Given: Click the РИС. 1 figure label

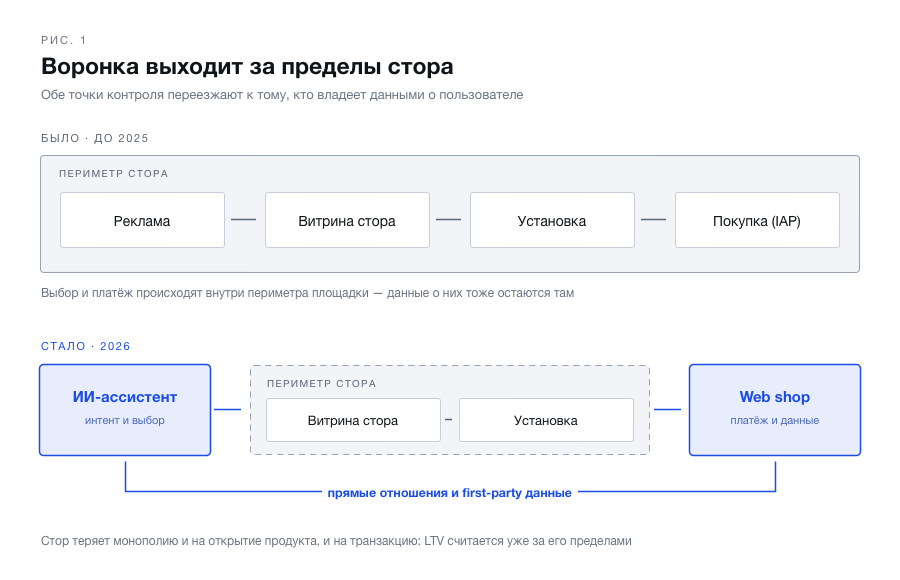Looking at the screenshot, I should click(x=64, y=40).
